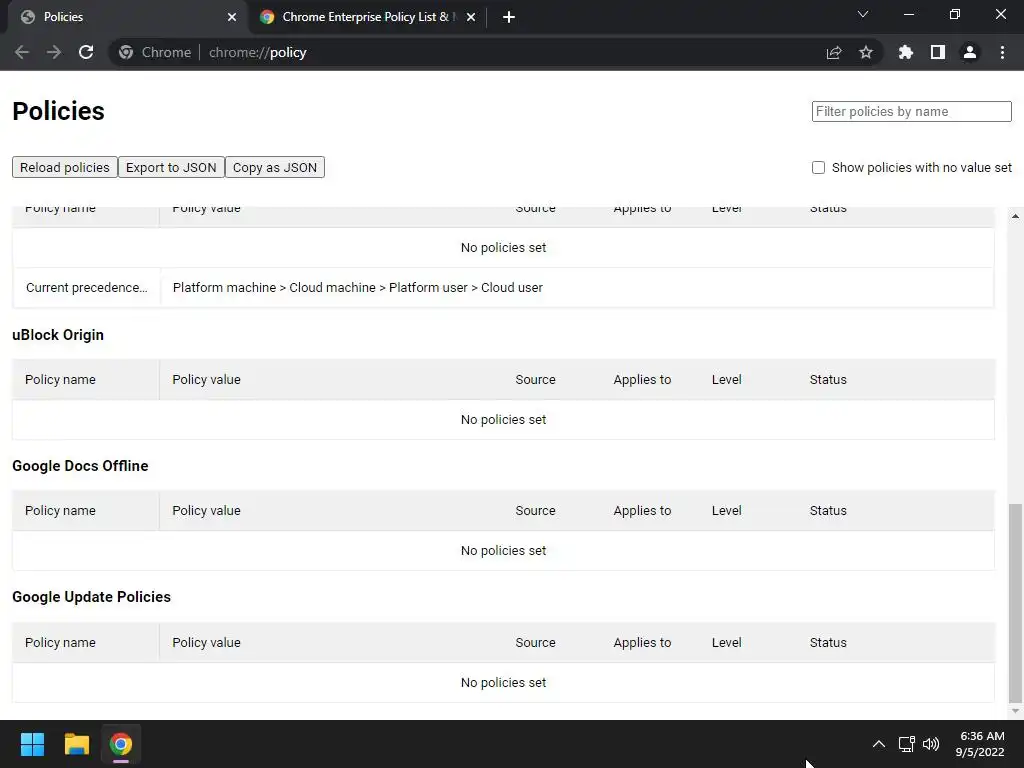Open the profile avatar icon
Viewport: 1024px width, 768px height.
tap(970, 52)
